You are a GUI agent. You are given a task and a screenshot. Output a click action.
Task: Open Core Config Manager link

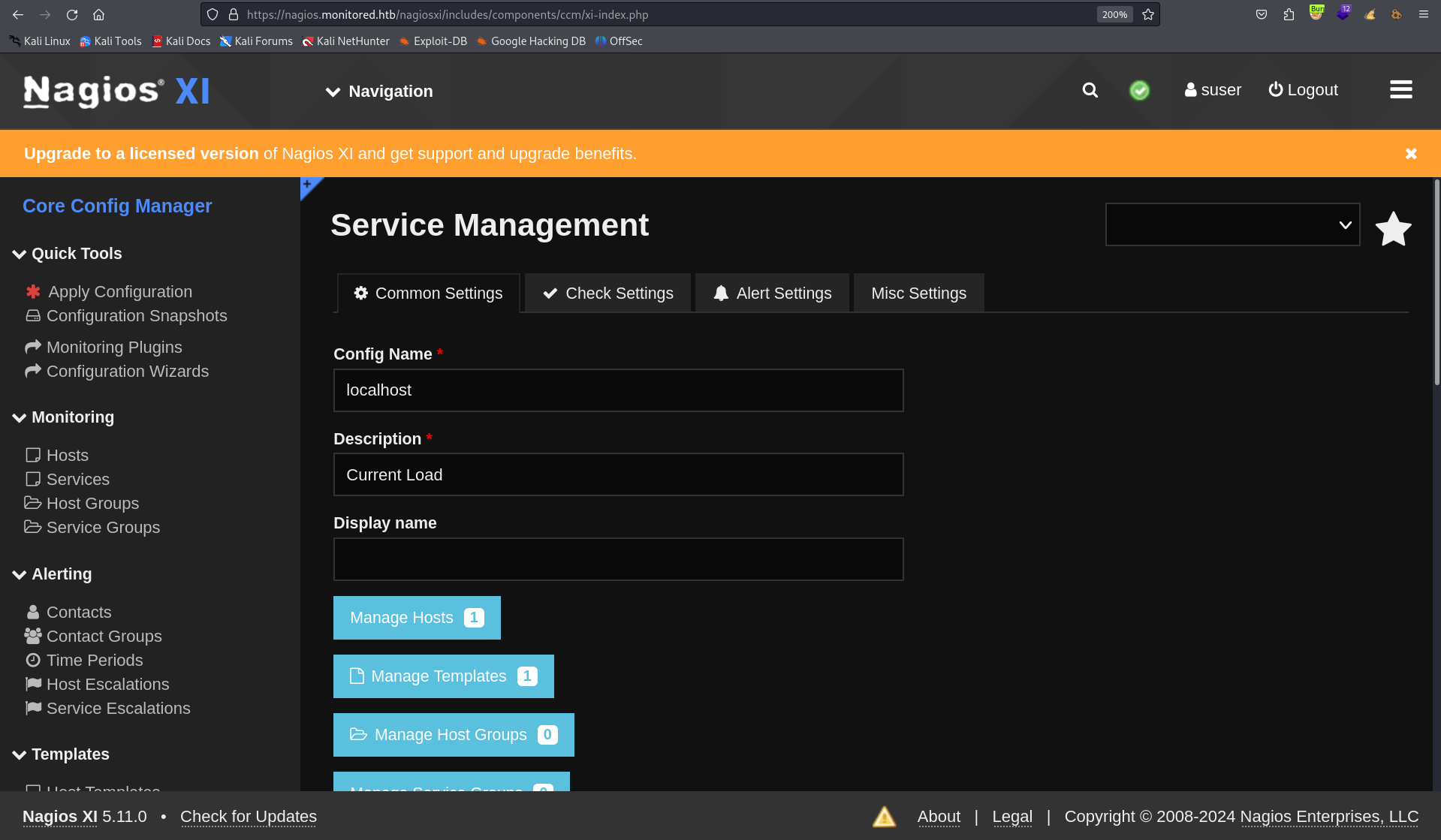tap(117, 206)
